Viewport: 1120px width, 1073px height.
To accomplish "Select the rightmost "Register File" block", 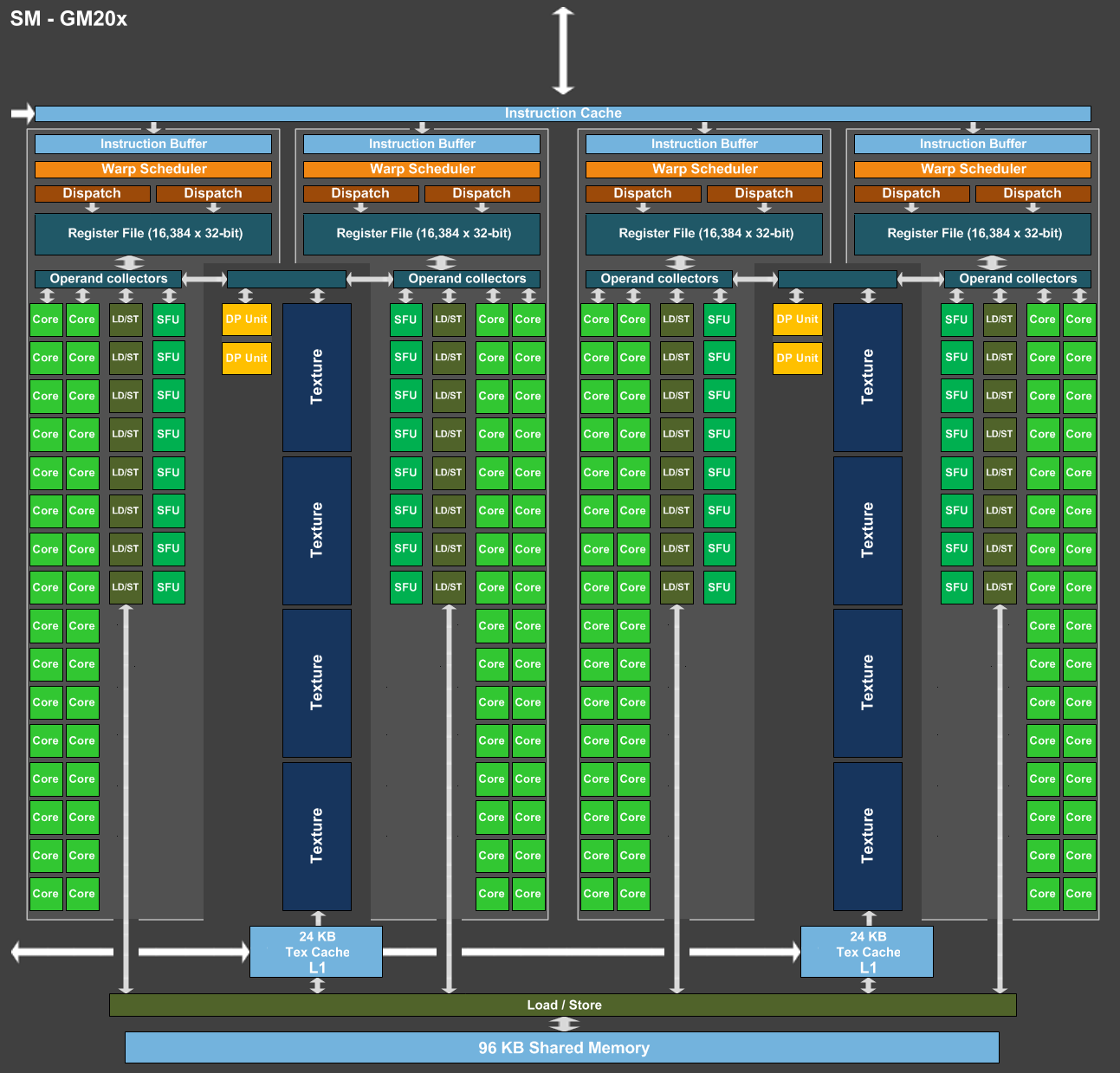I will [x=973, y=234].
